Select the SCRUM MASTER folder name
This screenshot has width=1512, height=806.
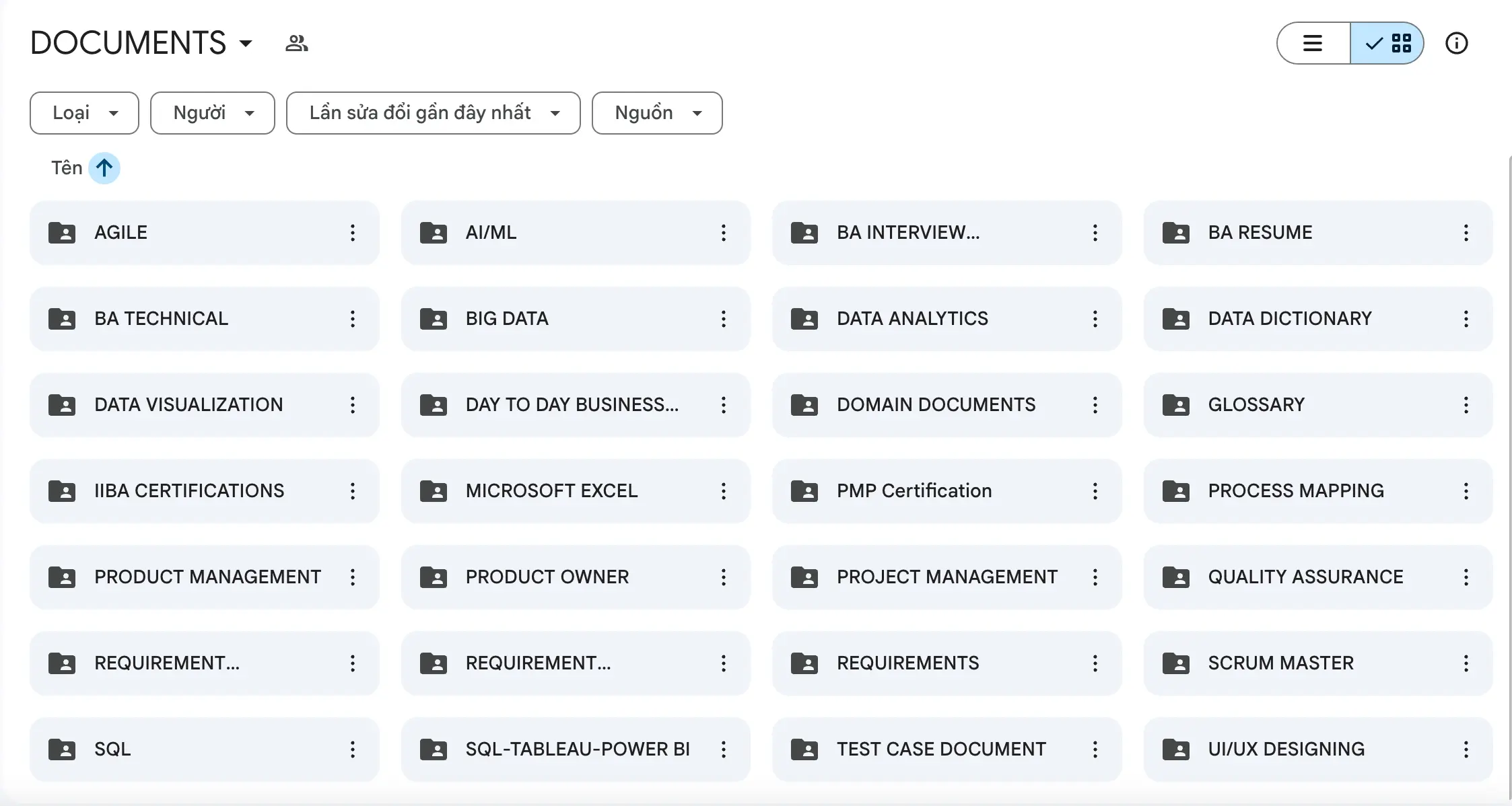[x=1280, y=663]
